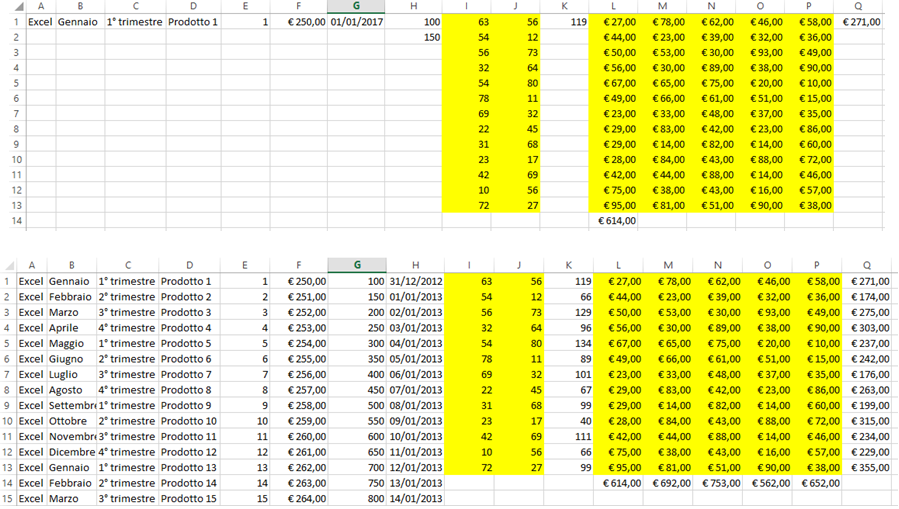Select the total cell € 652,00

(816, 483)
